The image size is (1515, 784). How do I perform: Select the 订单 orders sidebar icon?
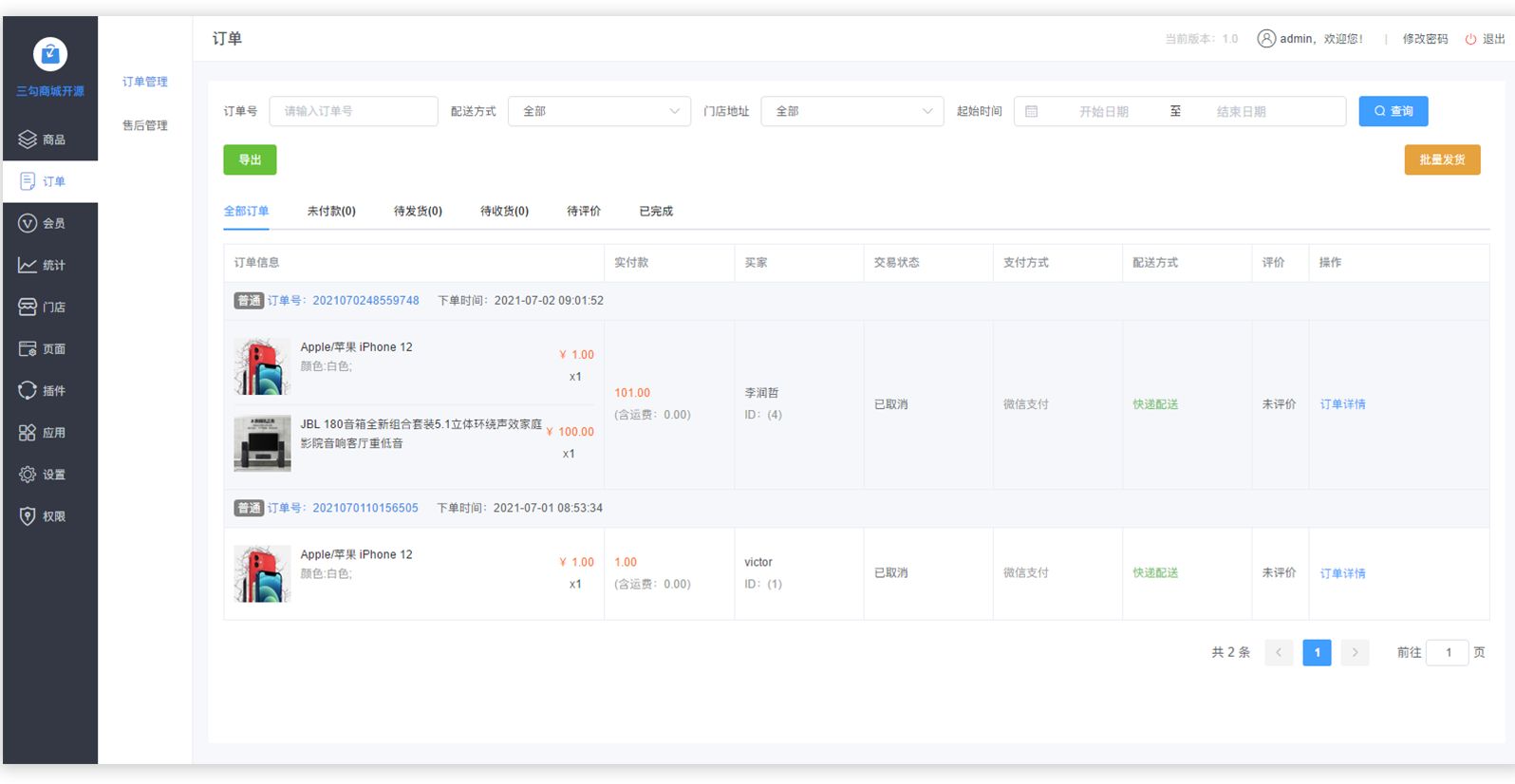point(28,181)
